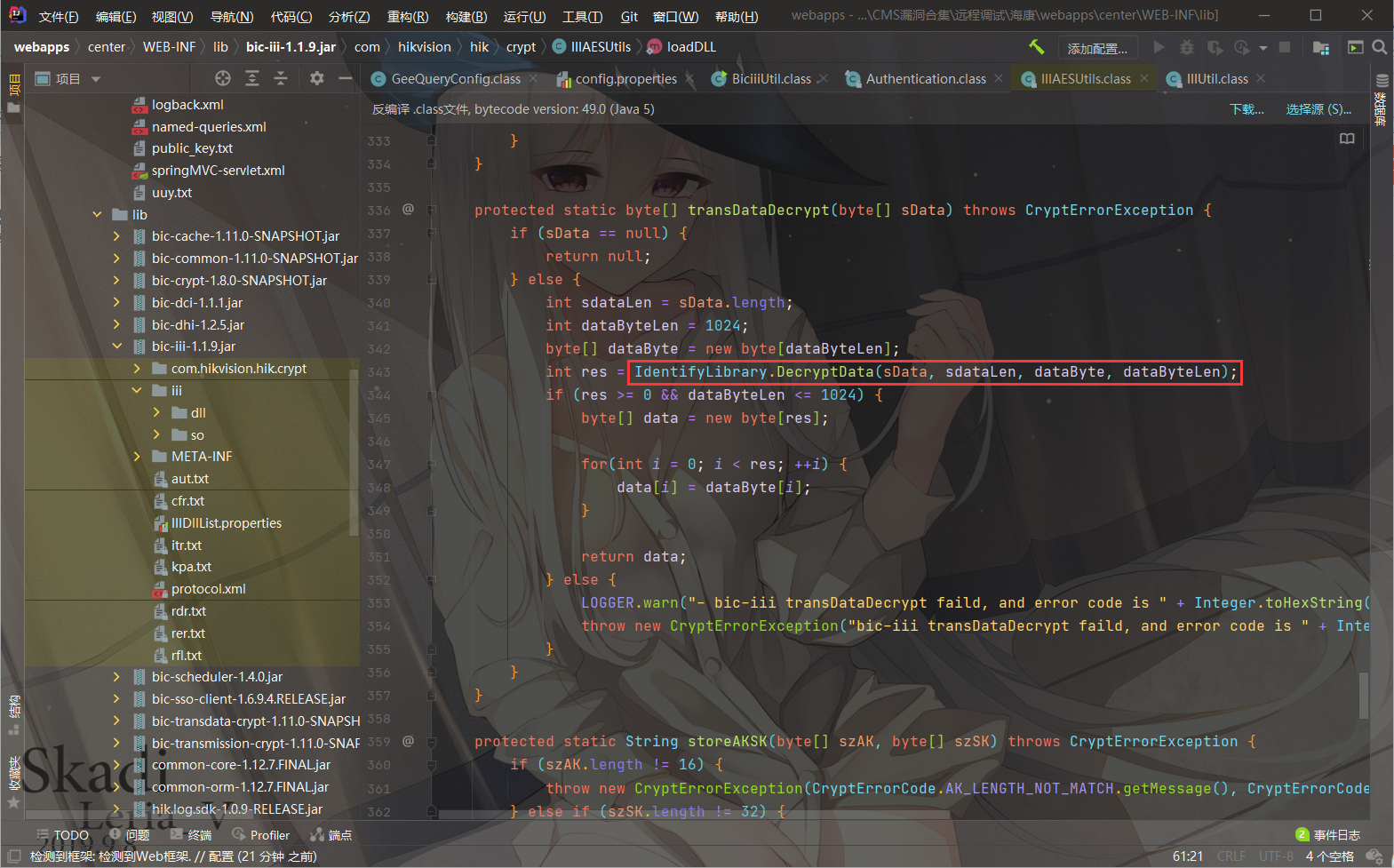Open the Endpoints (端点) tool window
The height and width of the screenshot is (868, 1394).
[x=331, y=835]
